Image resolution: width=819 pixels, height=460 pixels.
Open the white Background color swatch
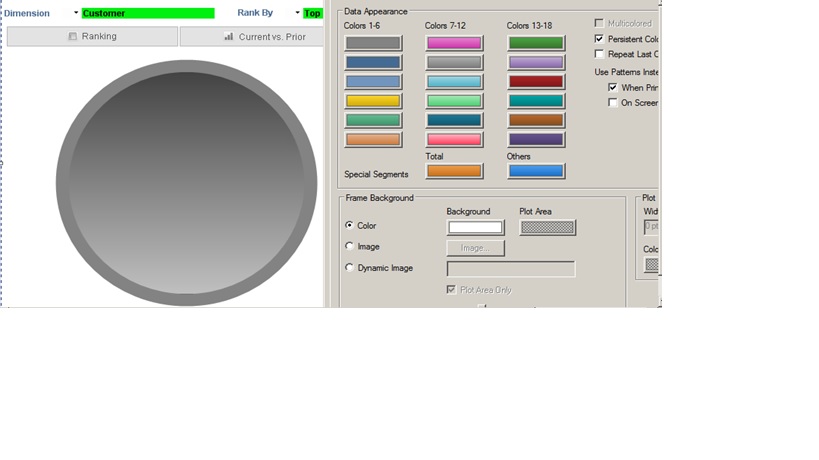coord(475,227)
